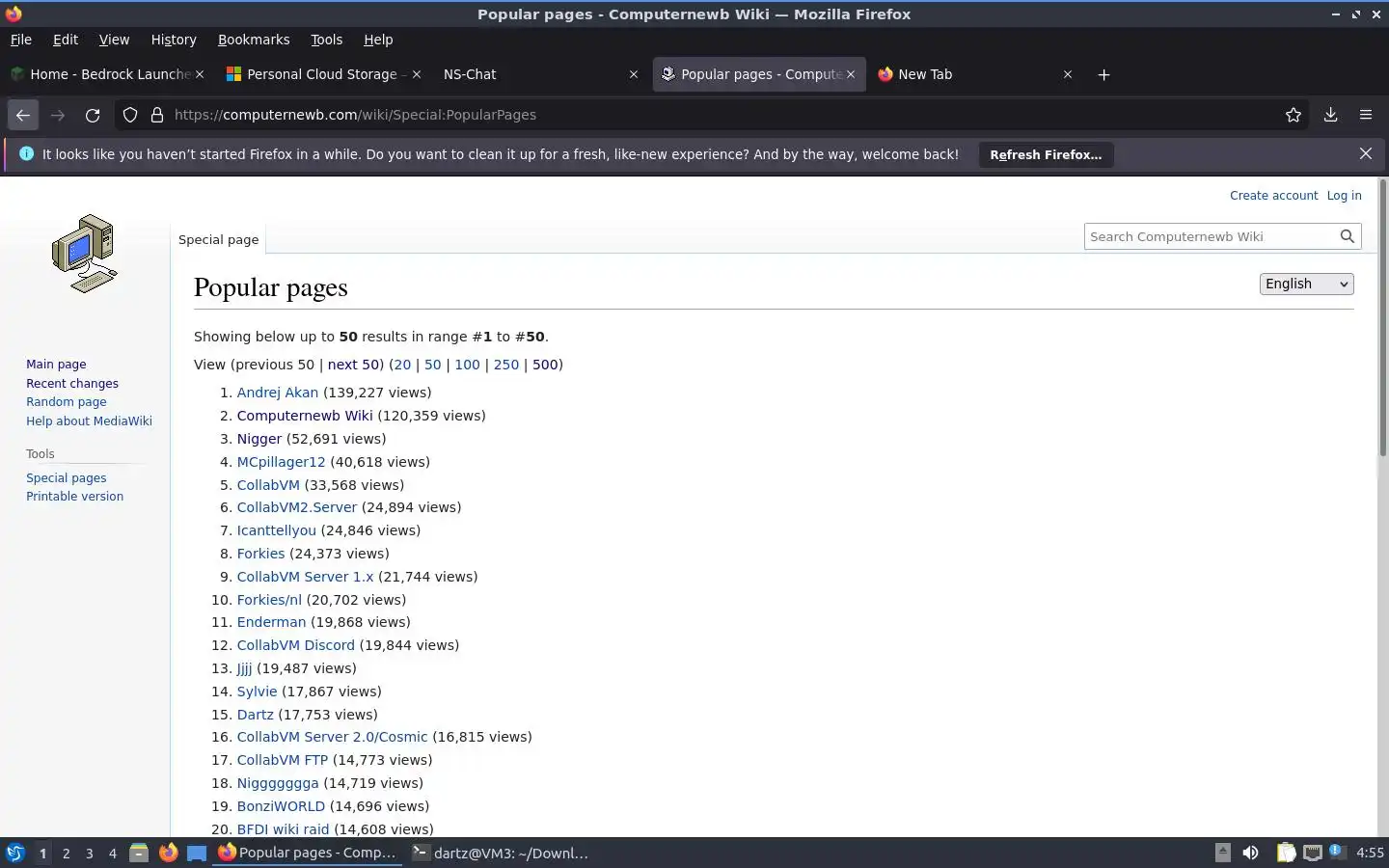Open the Special pages tools link

[x=66, y=477]
